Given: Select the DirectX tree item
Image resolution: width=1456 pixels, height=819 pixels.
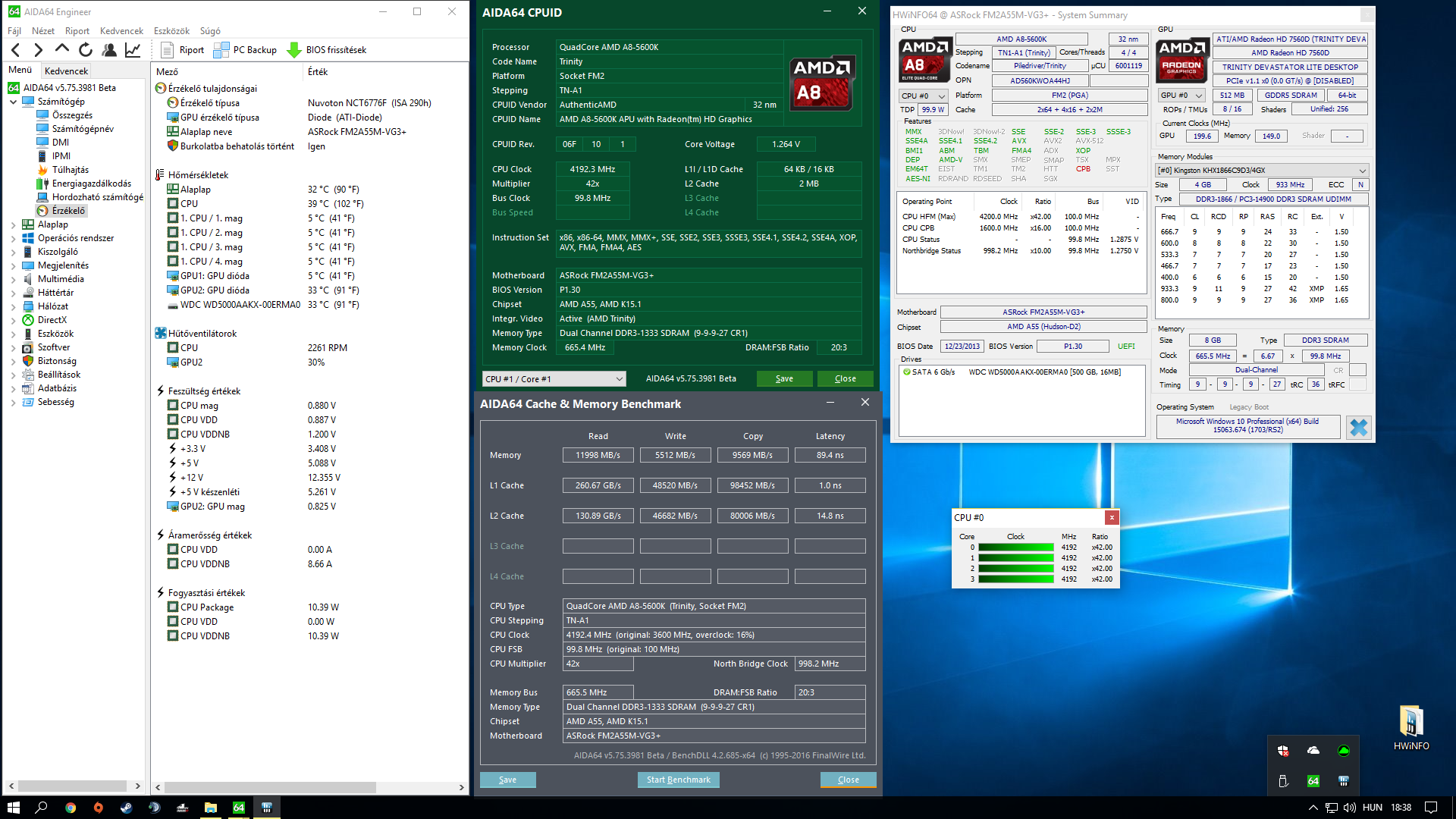Looking at the screenshot, I should click(x=52, y=320).
